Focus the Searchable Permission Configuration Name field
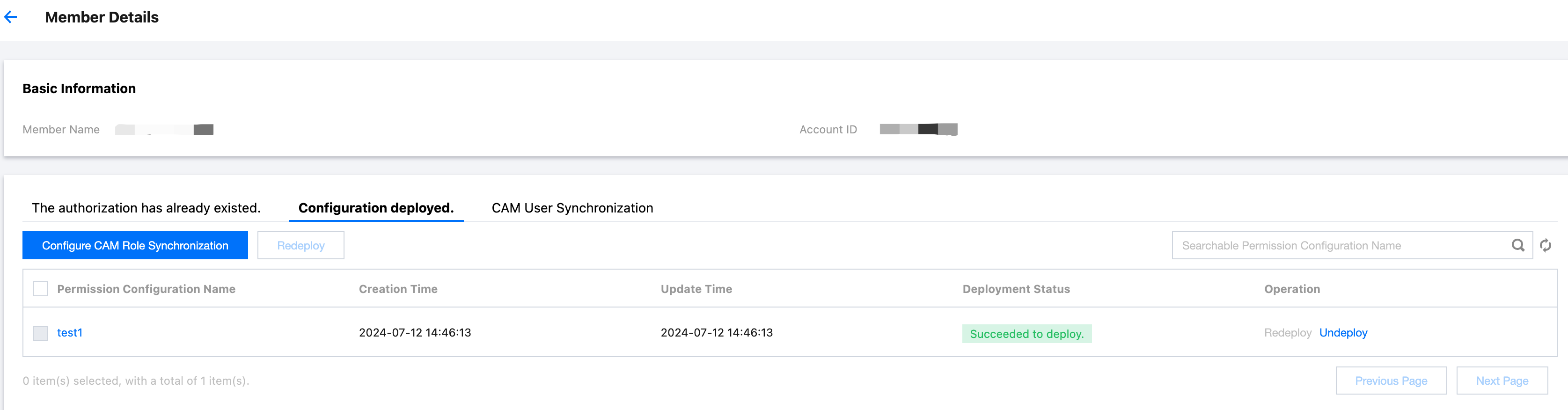 1339,245
